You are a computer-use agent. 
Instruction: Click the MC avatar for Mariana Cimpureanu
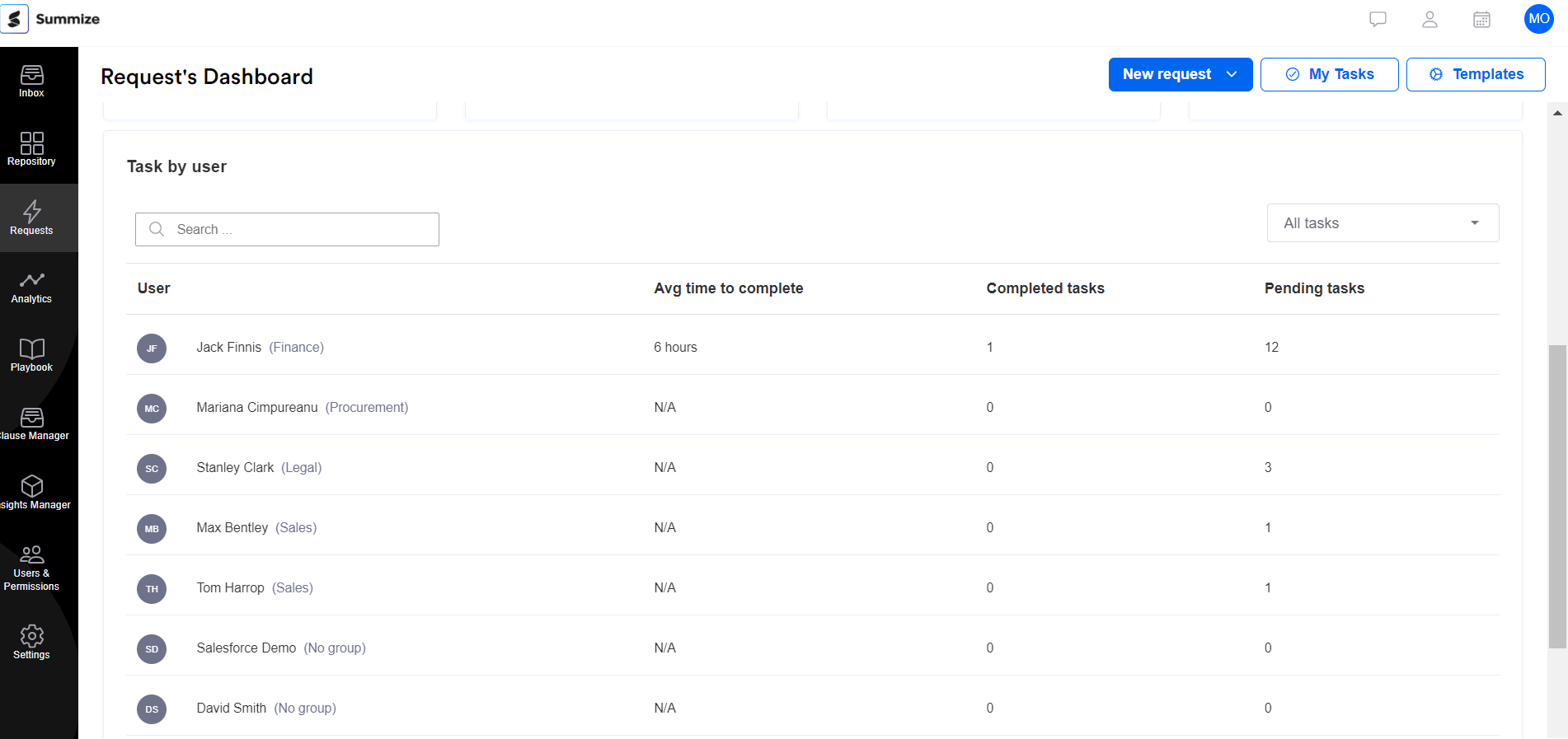coord(152,409)
